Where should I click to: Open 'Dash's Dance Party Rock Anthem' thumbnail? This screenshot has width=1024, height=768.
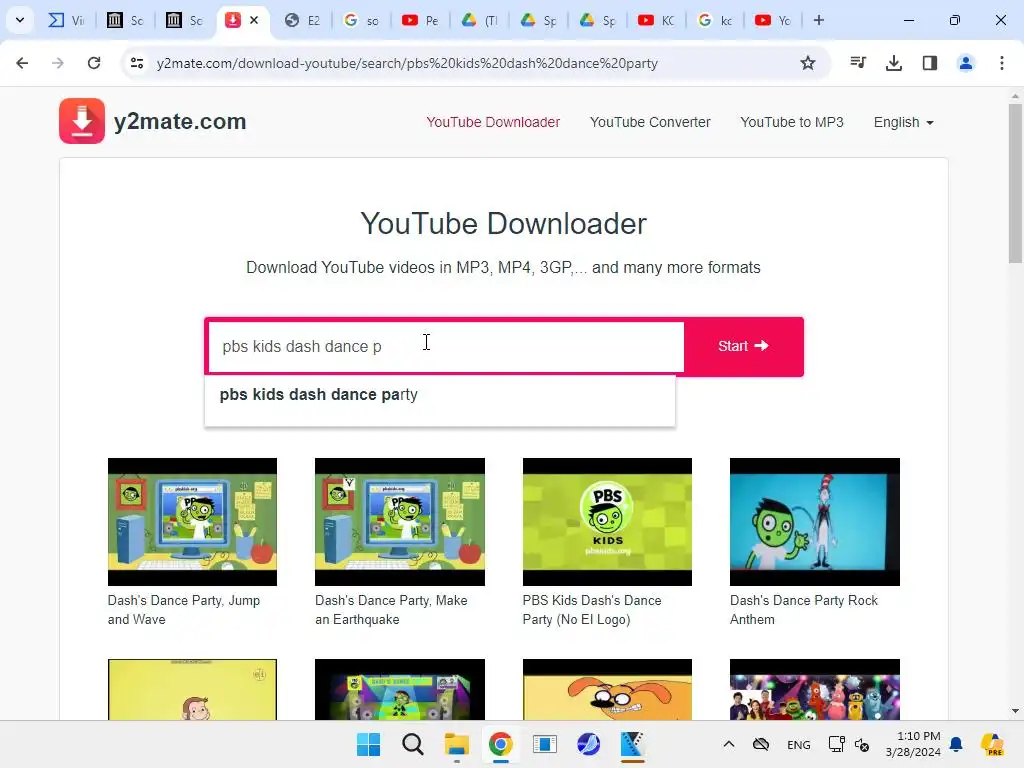(814, 522)
